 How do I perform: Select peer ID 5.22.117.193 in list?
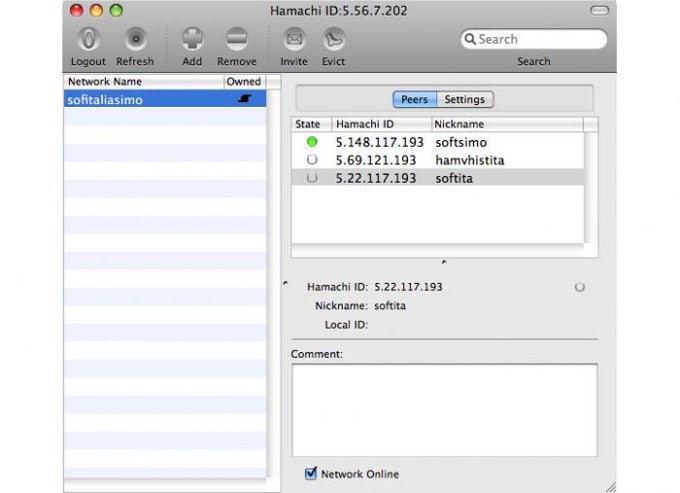coord(376,178)
